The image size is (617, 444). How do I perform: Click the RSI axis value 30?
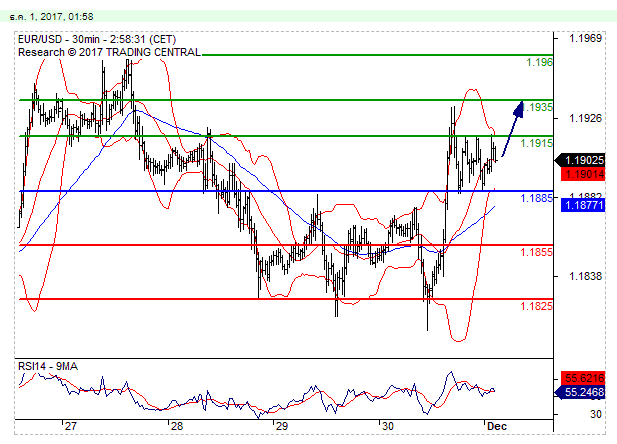[x=596, y=414]
